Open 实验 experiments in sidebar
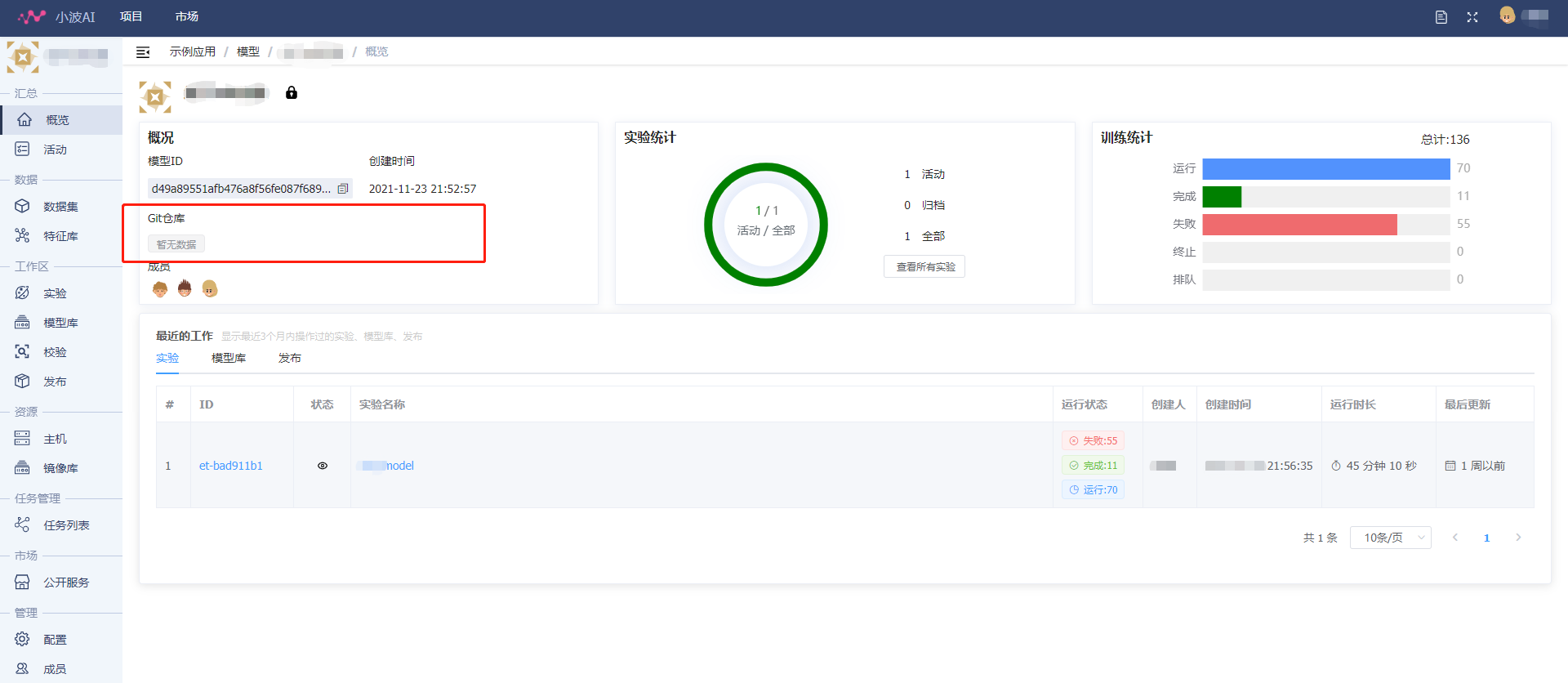Screen dimensions: 1568x683 click(x=61, y=293)
